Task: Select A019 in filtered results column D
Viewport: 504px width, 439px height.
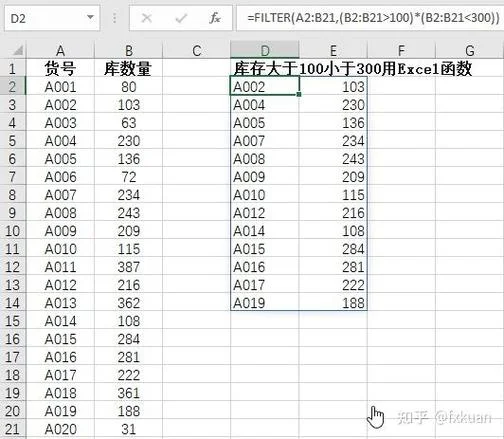Action: 265,303
